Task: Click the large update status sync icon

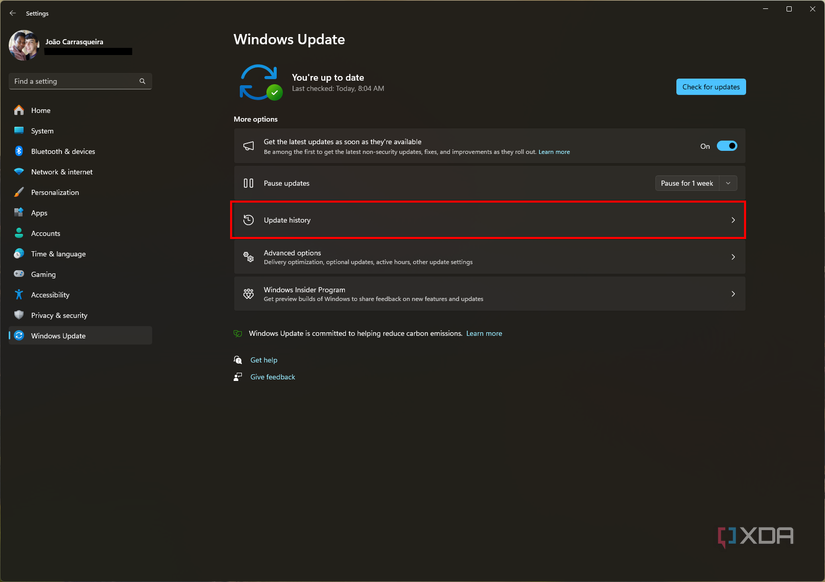Action: coord(260,82)
